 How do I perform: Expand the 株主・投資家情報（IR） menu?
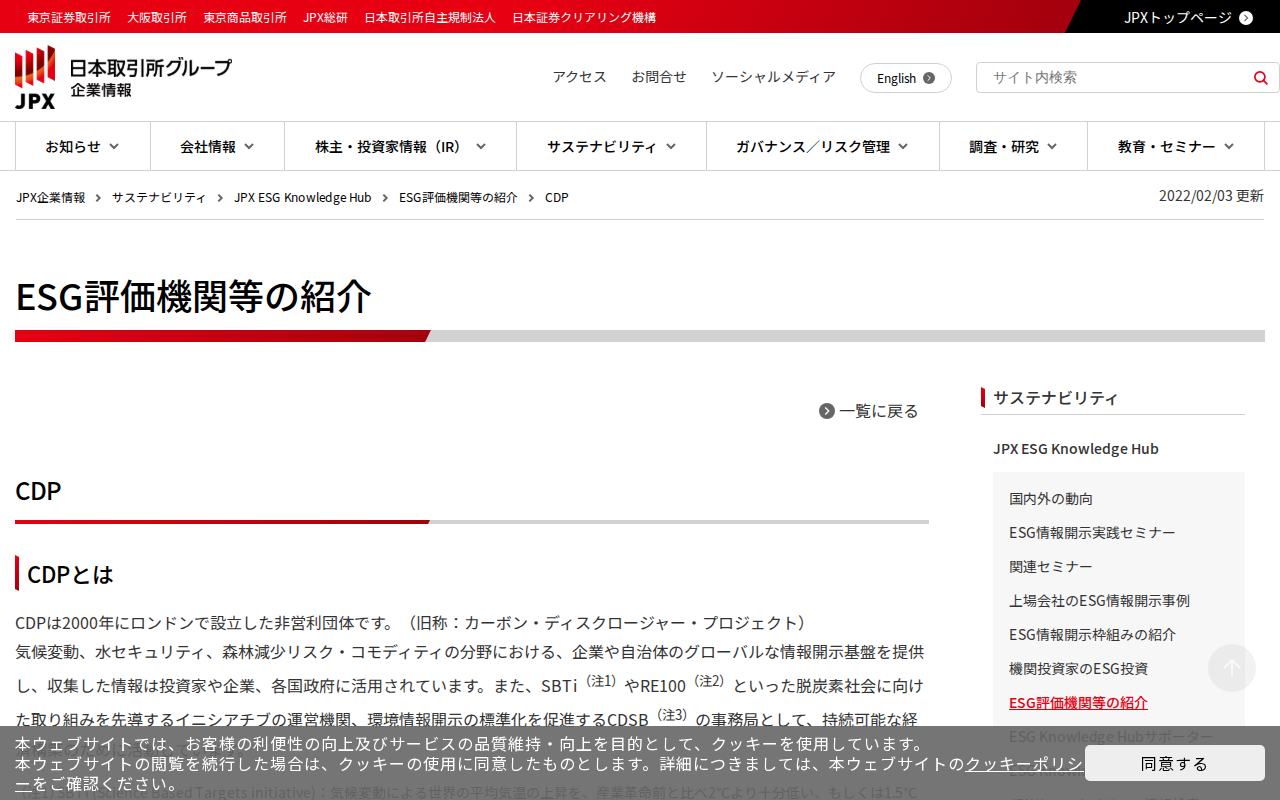pos(400,146)
